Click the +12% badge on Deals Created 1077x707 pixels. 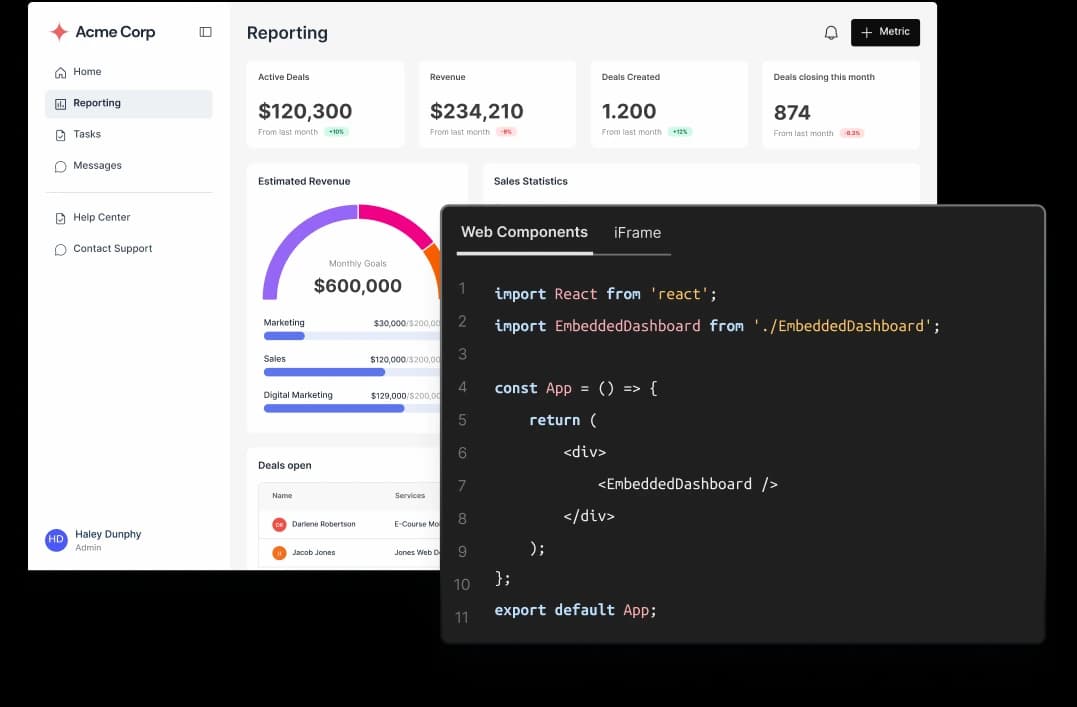click(680, 132)
